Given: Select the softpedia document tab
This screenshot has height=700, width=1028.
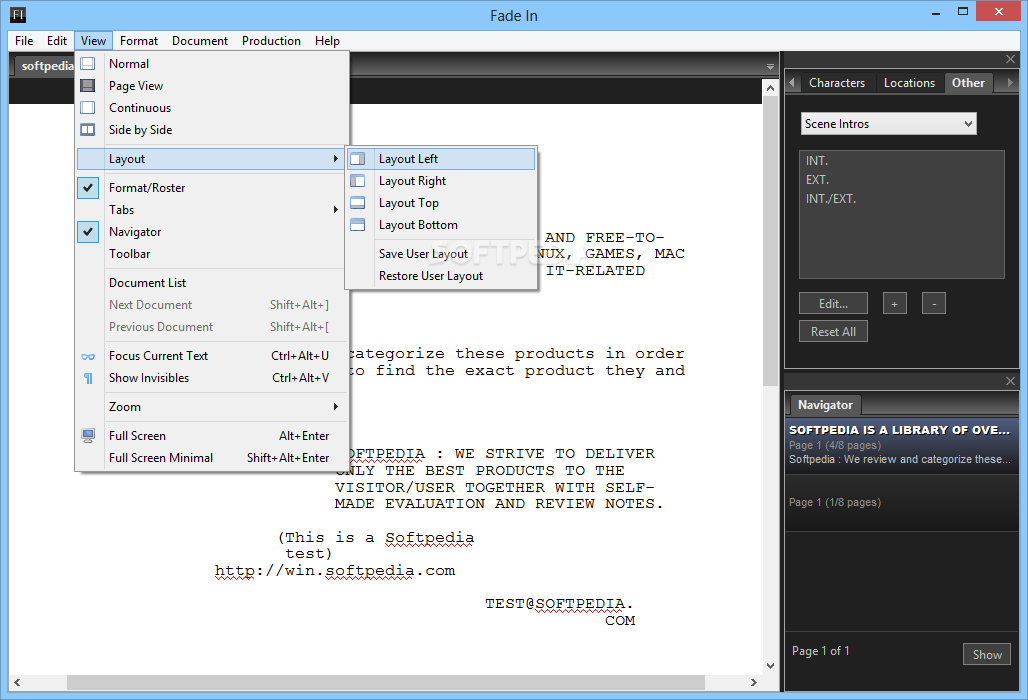Looking at the screenshot, I should (46, 66).
